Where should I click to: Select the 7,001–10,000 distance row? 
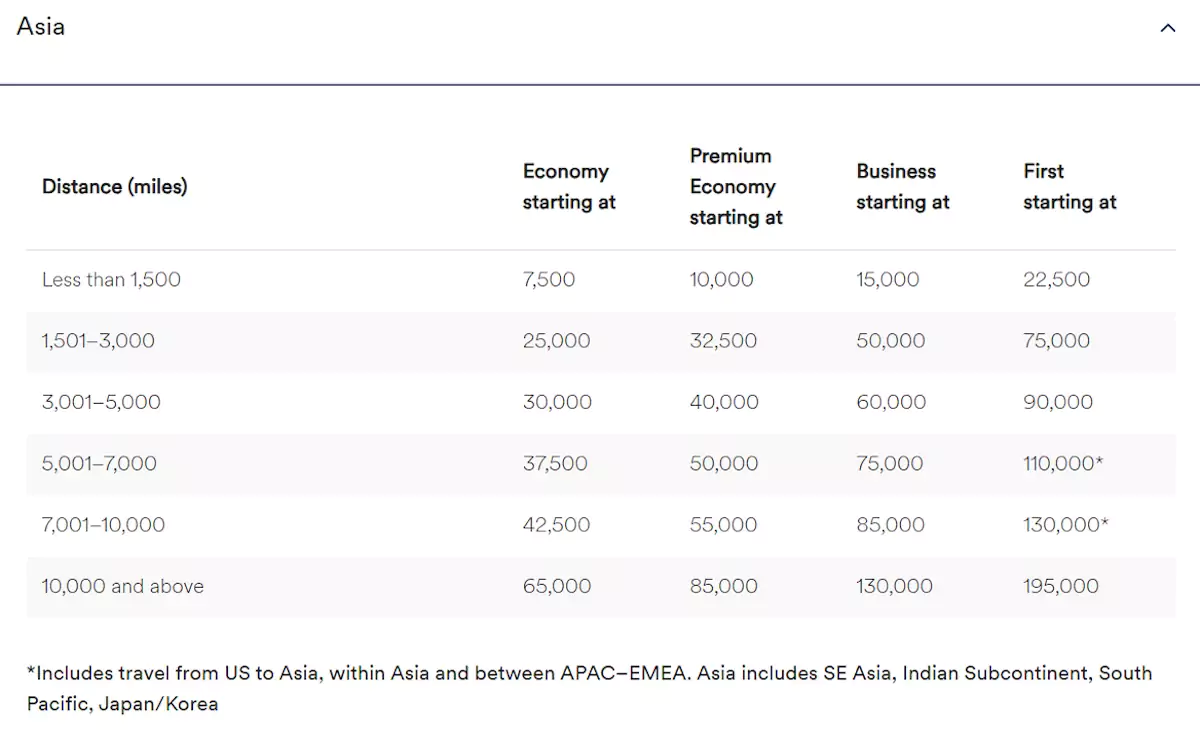[x=103, y=525]
